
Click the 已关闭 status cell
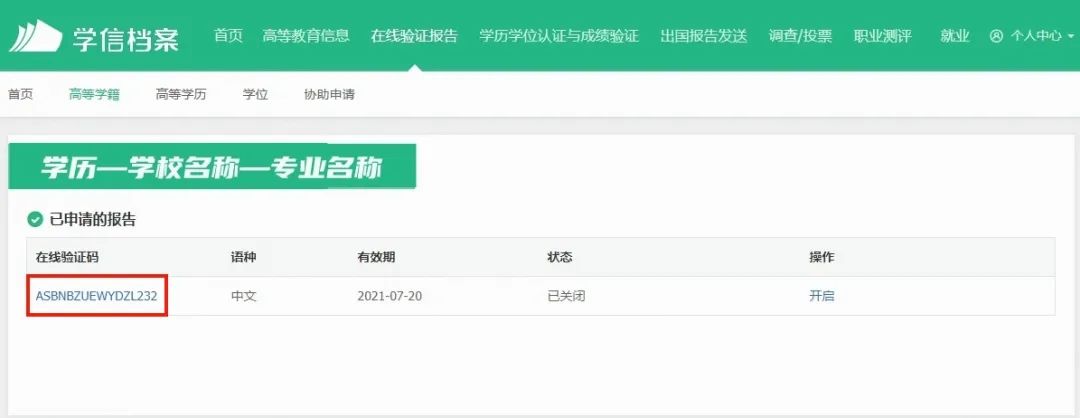pyautogui.click(x=566, y=296)
